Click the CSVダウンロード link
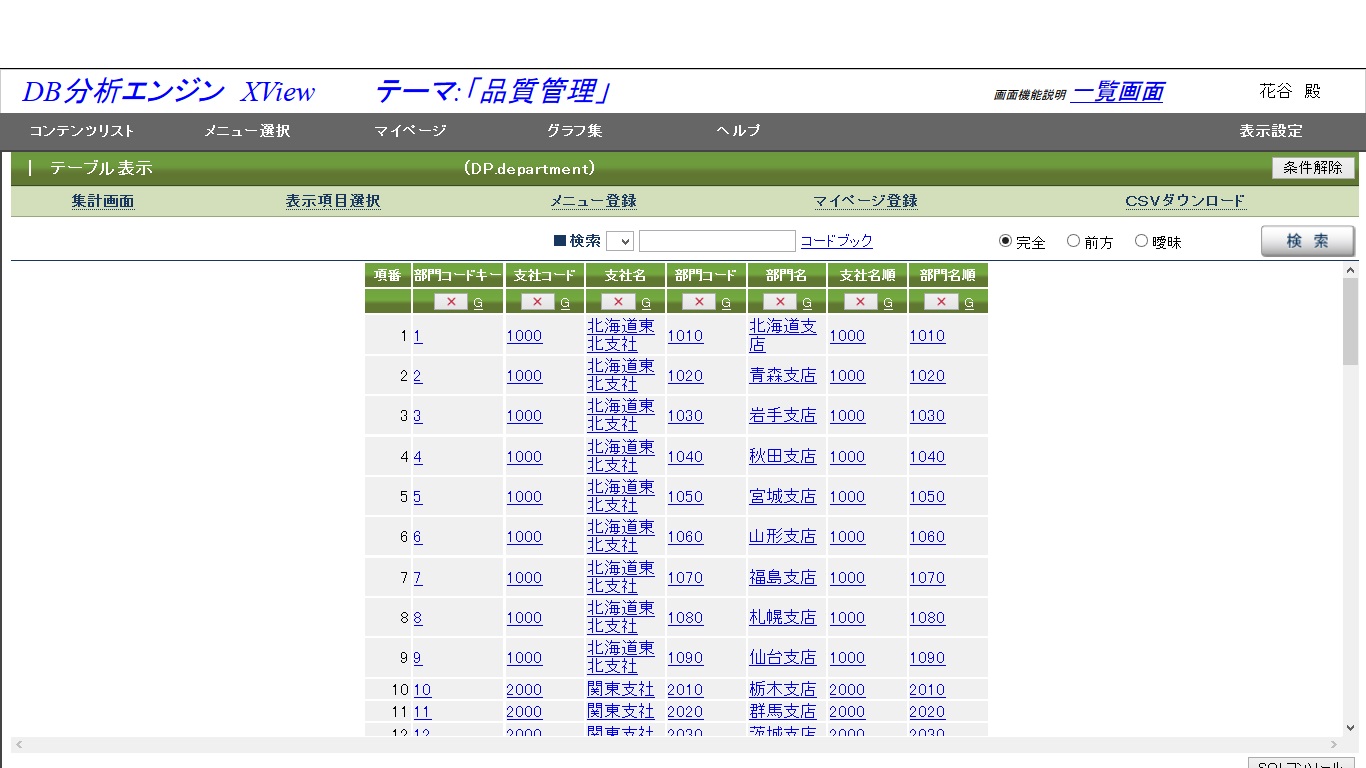This screenshot has width=1366, height=768. click(1185, 200)
